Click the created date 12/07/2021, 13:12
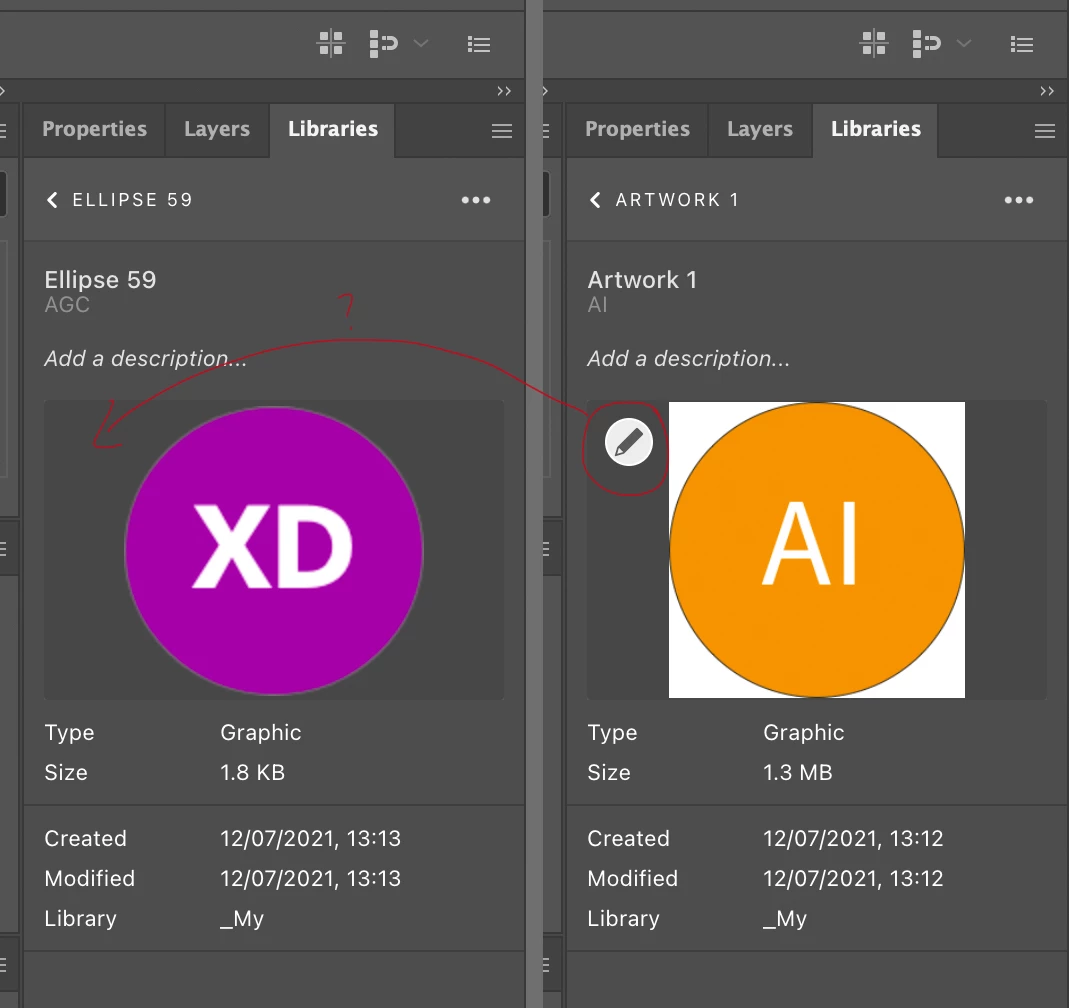1069x1008 pixels. tap(853, 838)
